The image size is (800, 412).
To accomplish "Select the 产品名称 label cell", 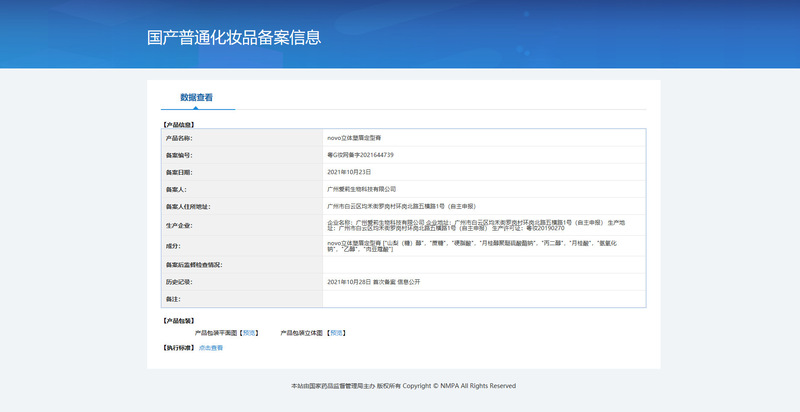I will click(242, 138).
